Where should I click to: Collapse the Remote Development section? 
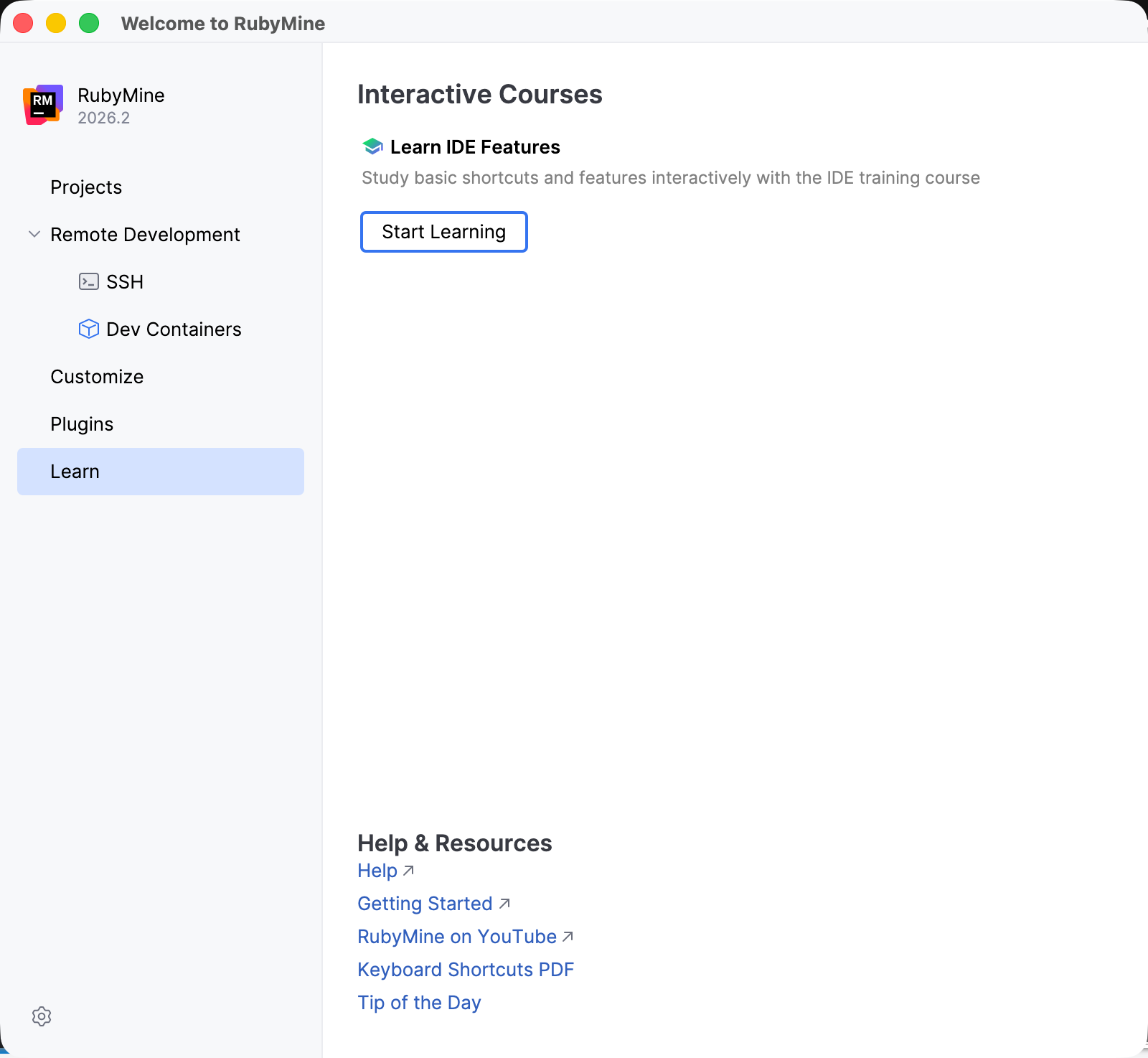[x=34, y=234]
